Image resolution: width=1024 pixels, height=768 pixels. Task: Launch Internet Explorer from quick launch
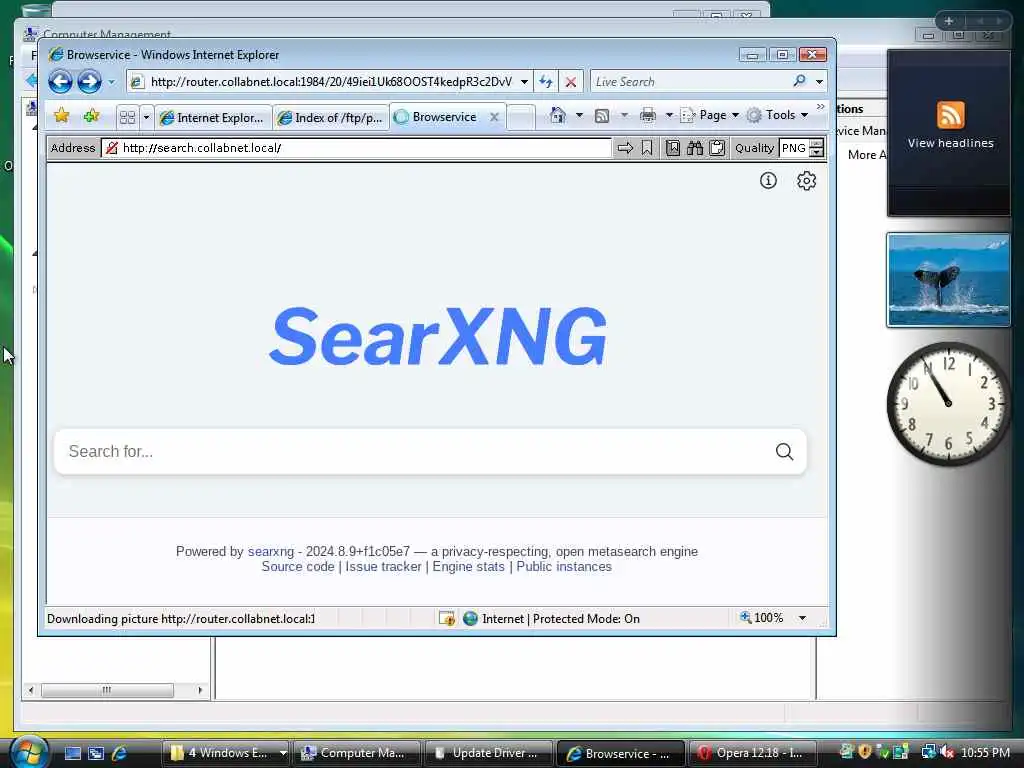pyautogui.click(x=119, y=753)
